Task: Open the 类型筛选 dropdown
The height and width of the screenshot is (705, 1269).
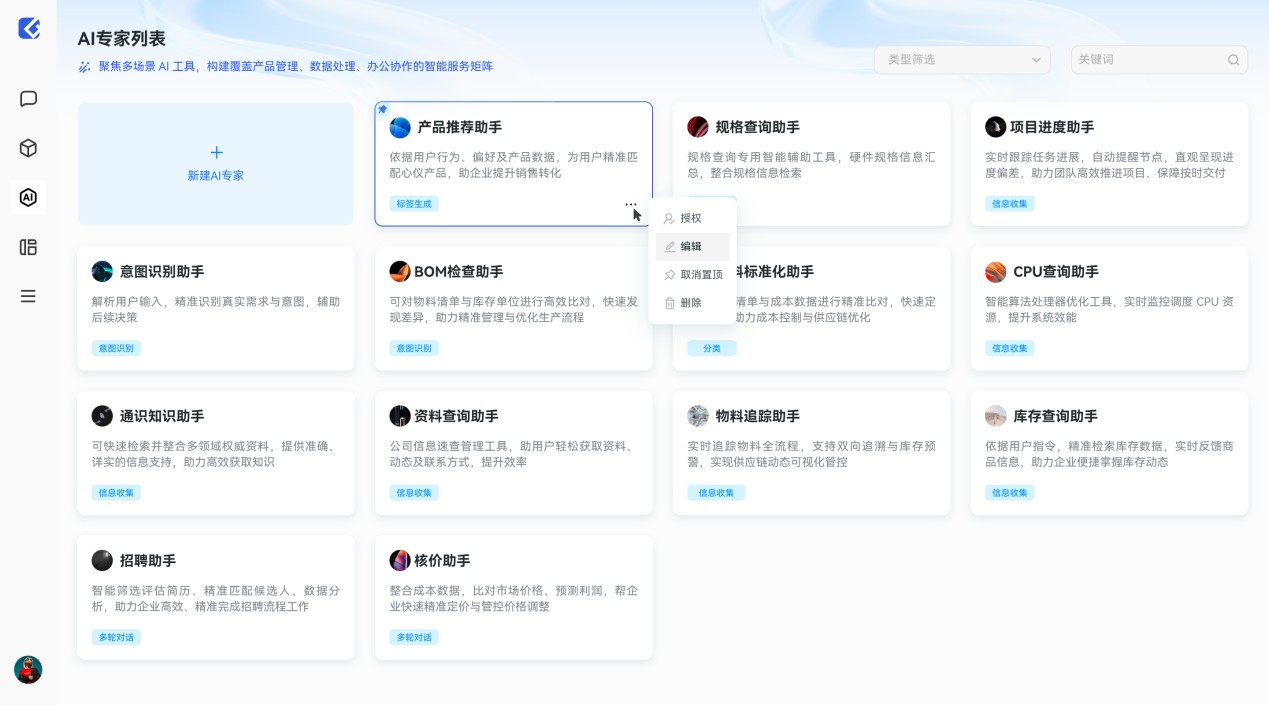Action: [x=962, y=60]
